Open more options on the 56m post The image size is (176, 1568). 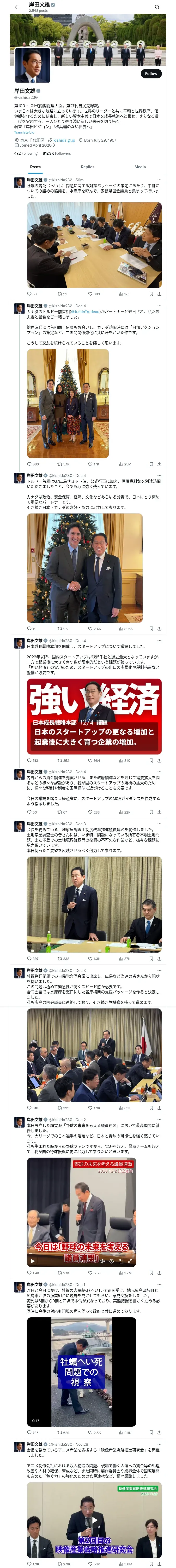tap(160, 180)
